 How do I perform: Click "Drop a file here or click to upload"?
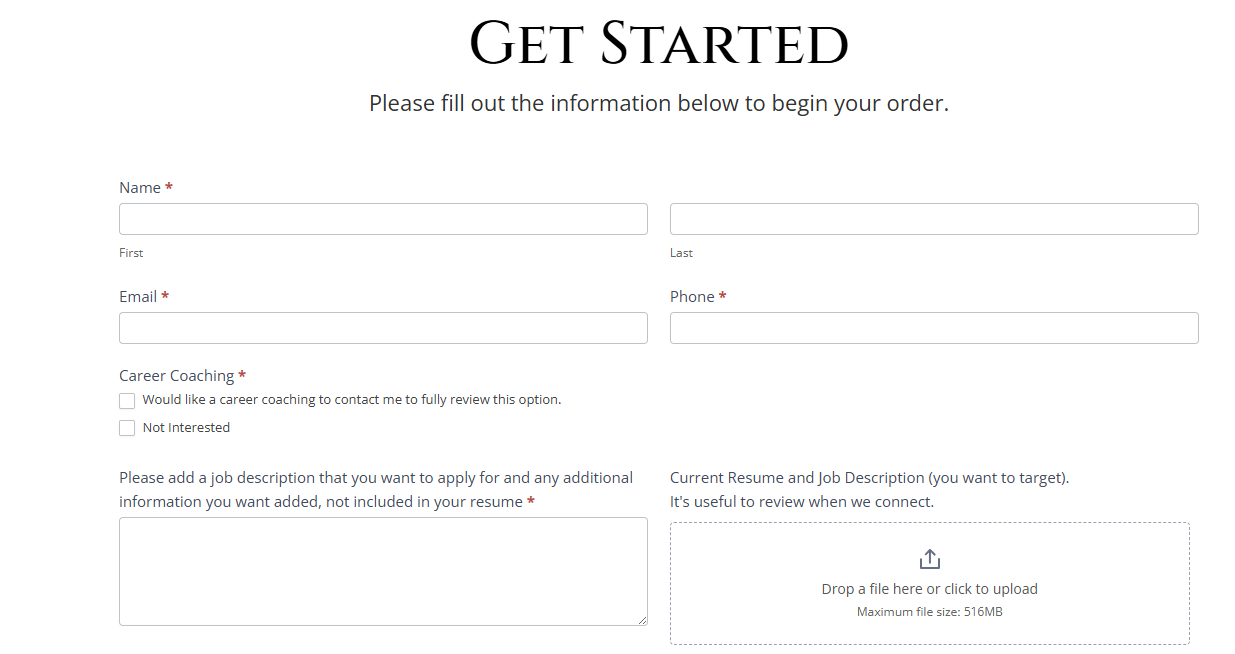tap(929, 589)
